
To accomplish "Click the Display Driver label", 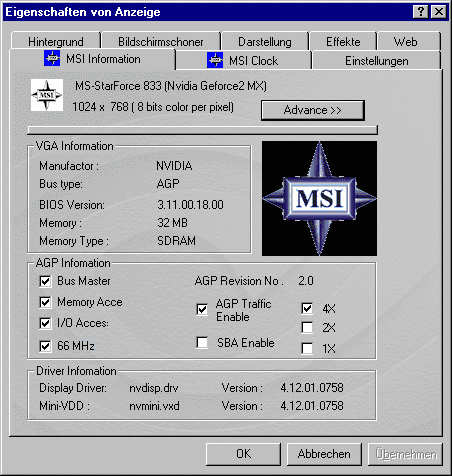I will coord(73,388).
